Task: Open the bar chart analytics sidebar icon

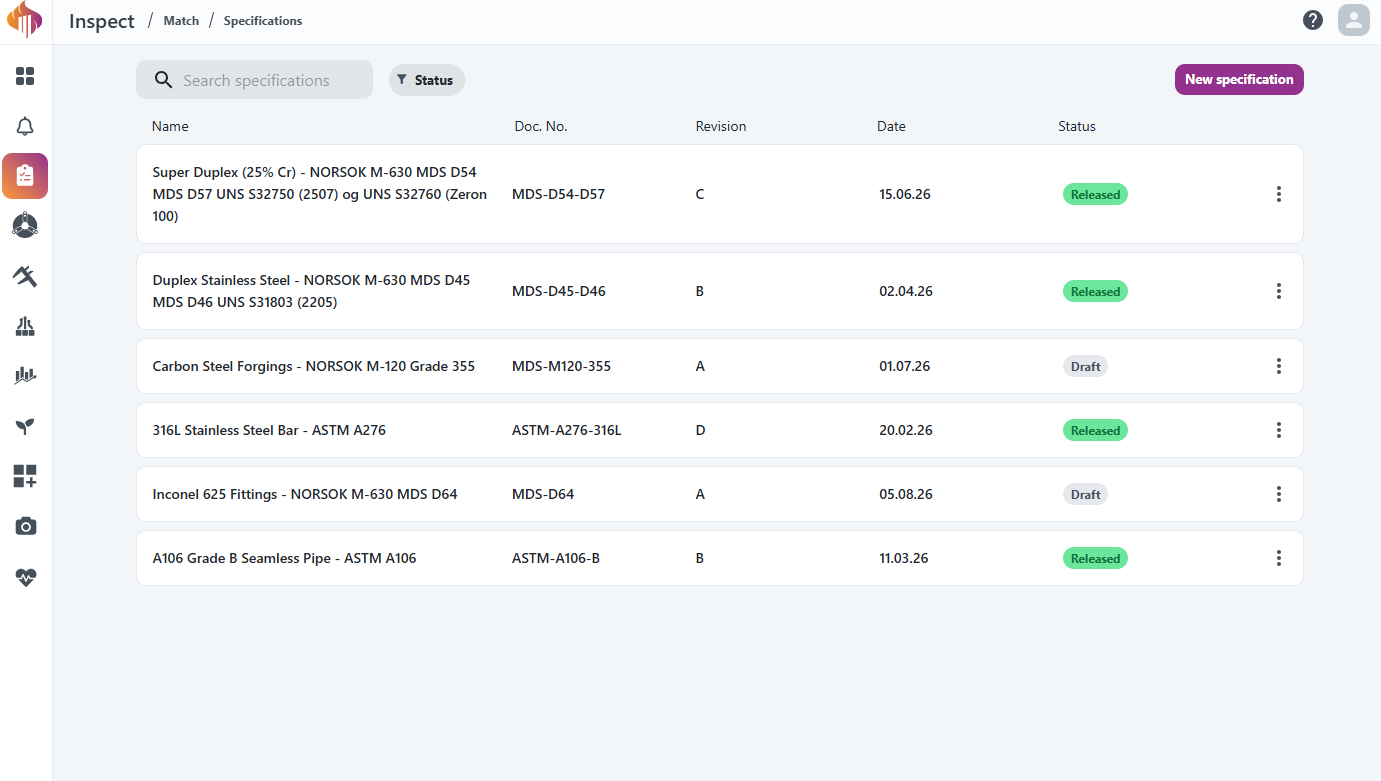Action: coord(25,376)
